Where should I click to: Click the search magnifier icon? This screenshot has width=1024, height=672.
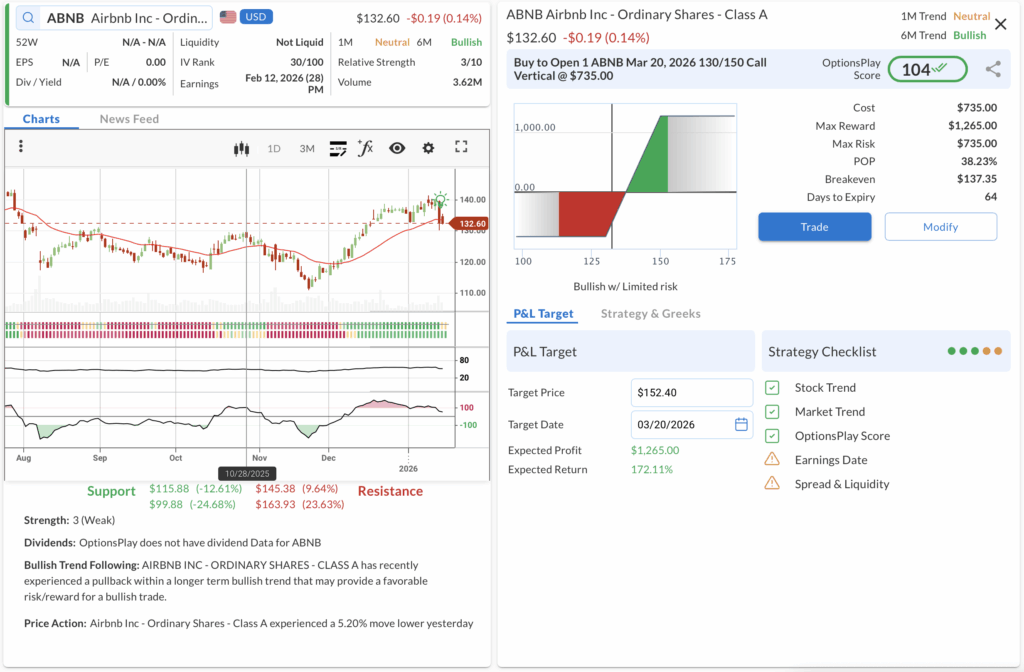[x=28, y=18]
